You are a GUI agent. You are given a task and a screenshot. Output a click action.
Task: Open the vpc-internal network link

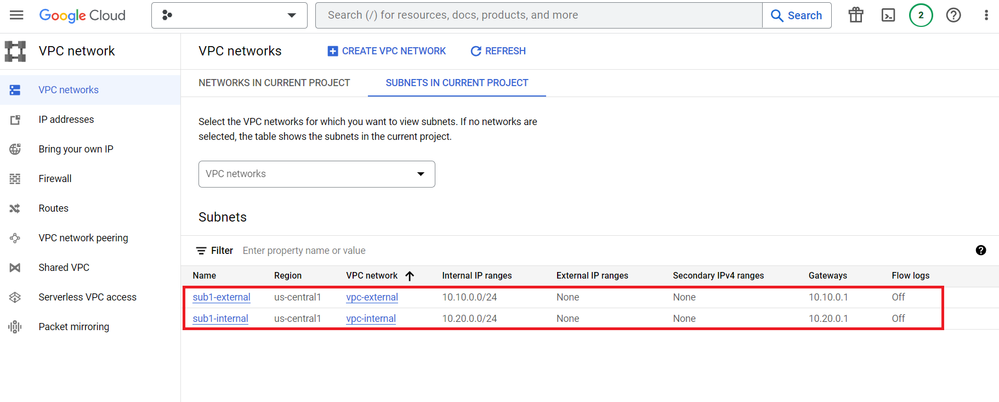click(370, 319)
